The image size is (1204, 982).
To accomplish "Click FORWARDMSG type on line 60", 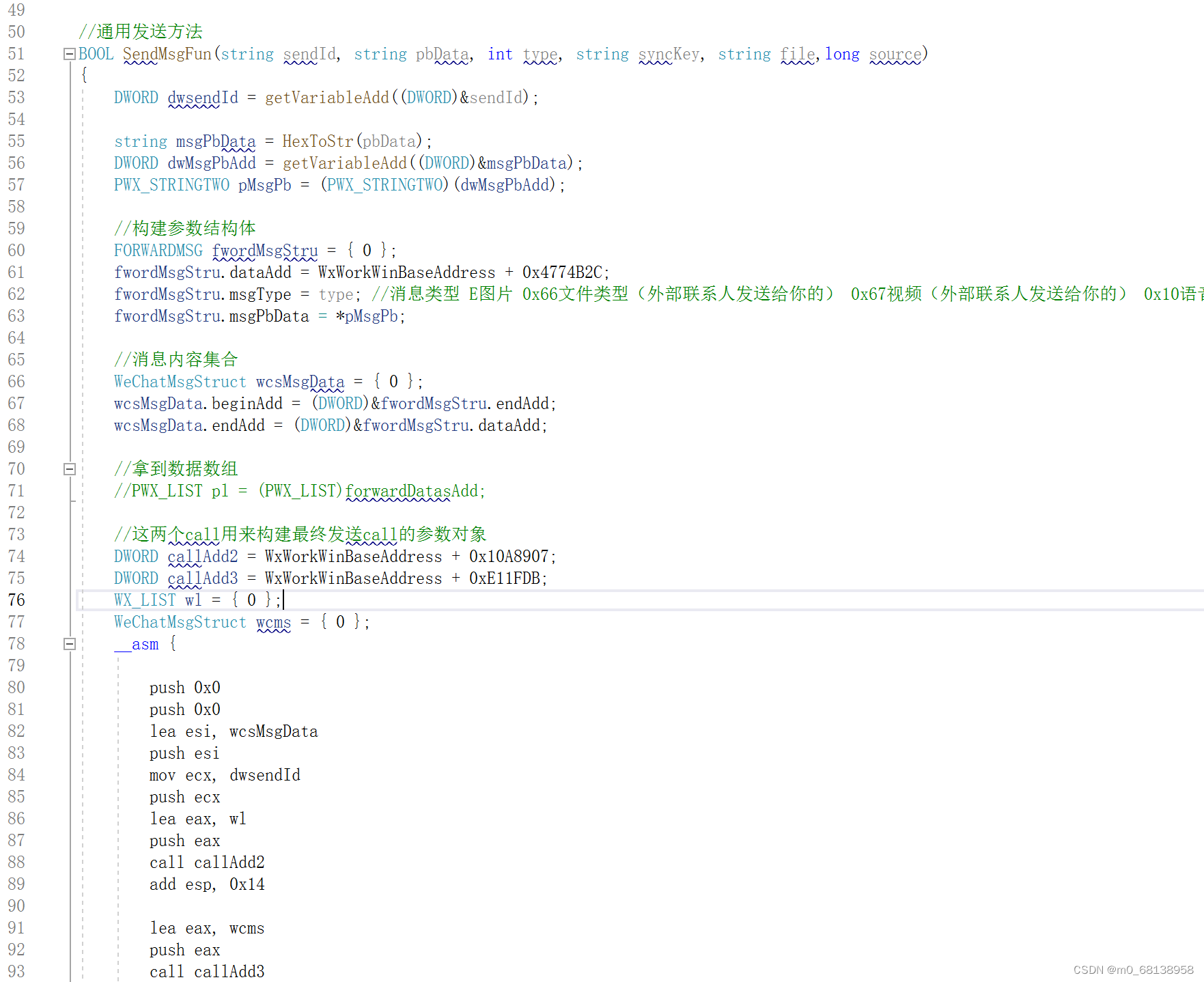I will [x=158, y=251].
